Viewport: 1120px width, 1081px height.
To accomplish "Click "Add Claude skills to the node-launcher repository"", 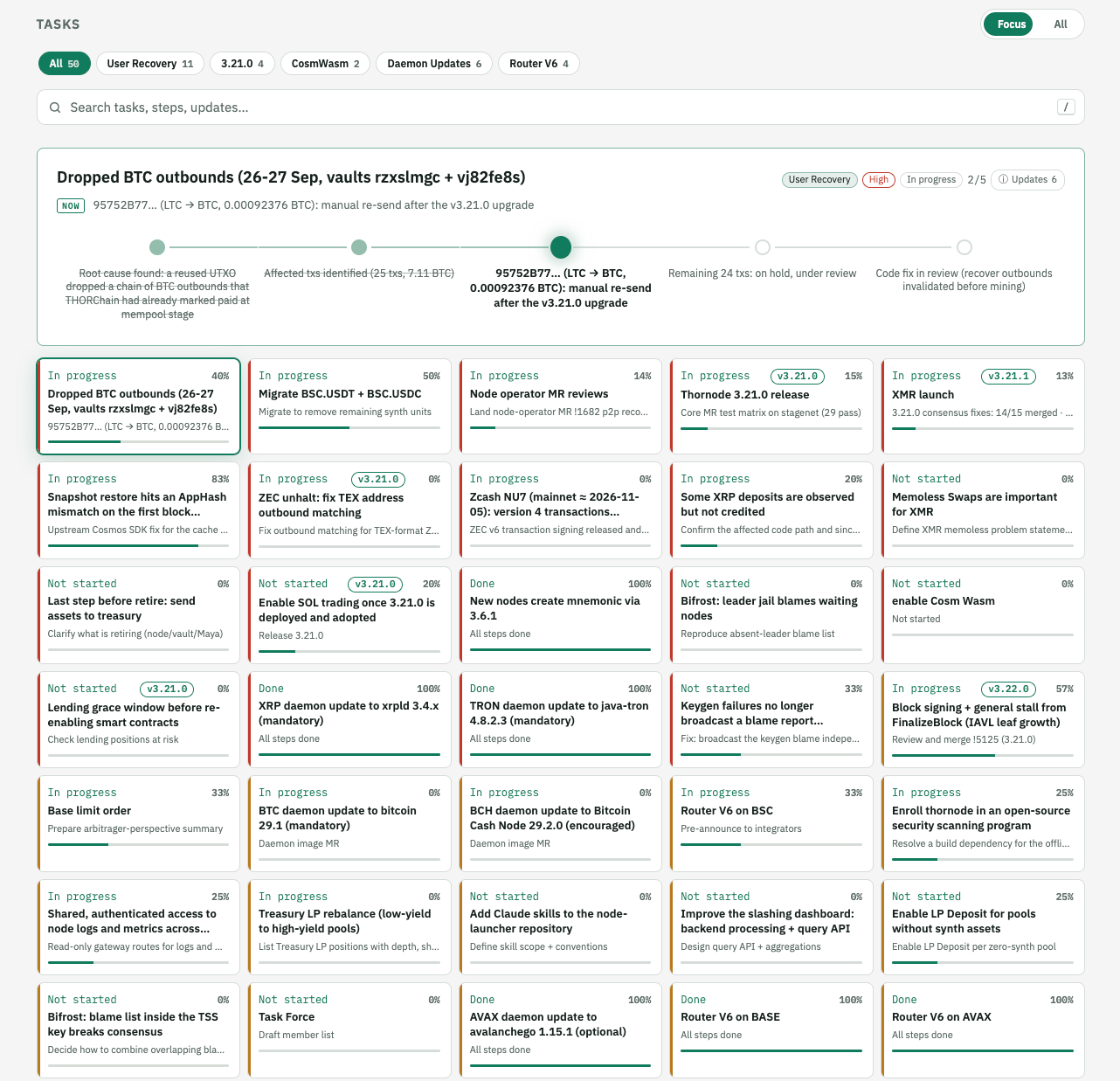I will point(549,921).
